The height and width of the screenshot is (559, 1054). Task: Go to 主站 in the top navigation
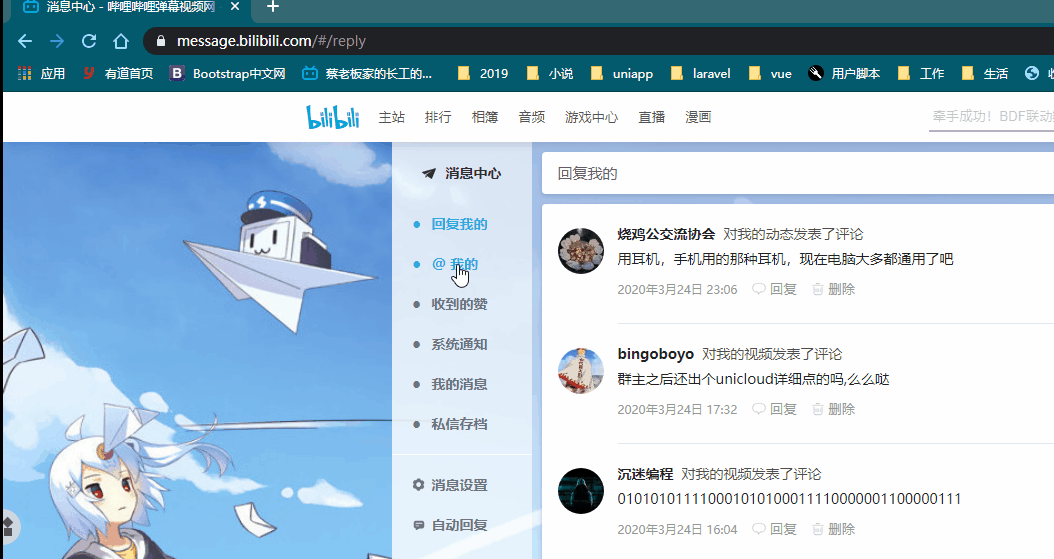392,117
